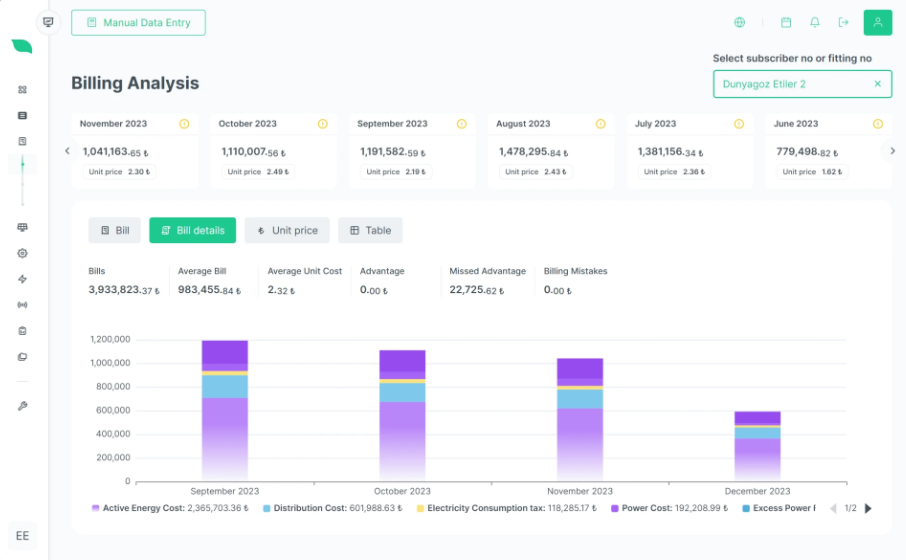Image resolution: width=906 pixels, height=560 pixels.
Task: Open the globe language icon
Action: coord(739,23)
